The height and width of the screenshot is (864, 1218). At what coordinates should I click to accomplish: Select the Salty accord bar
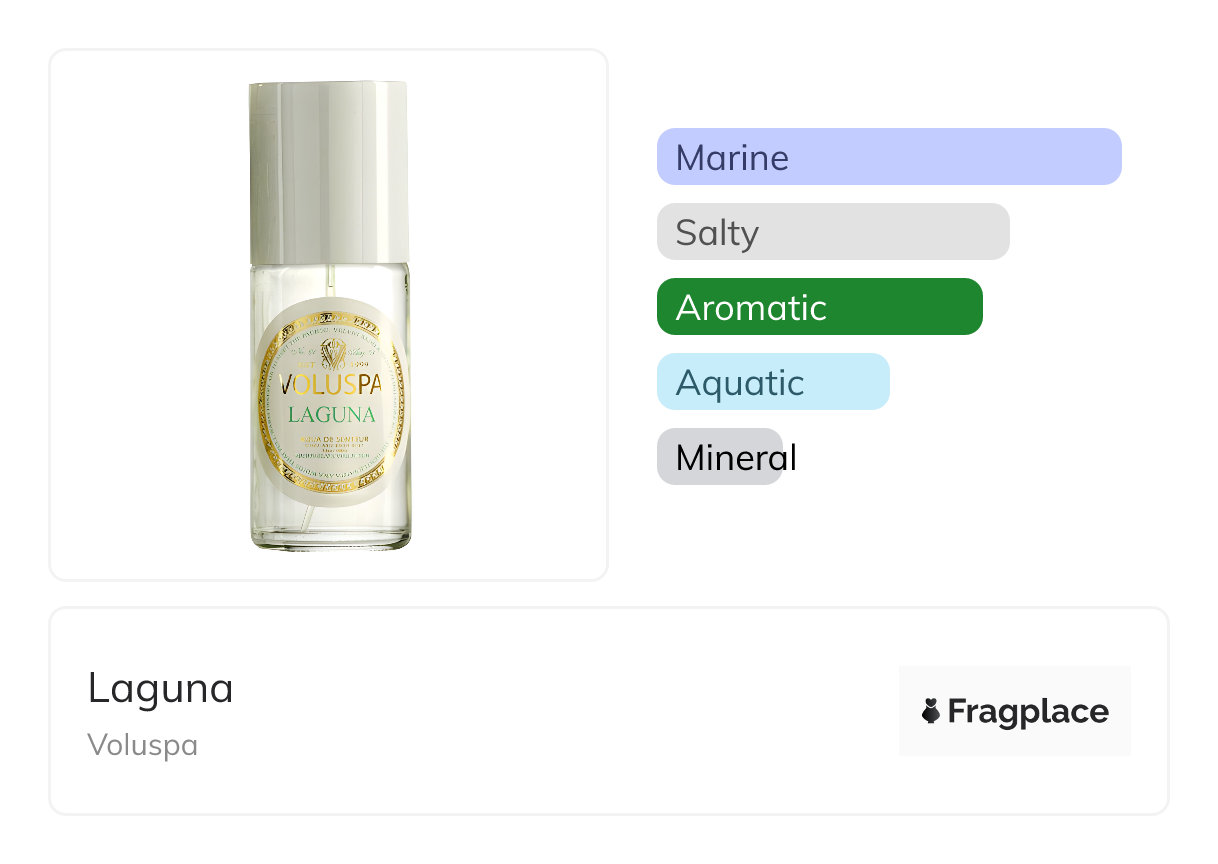(x=832, y=232)
